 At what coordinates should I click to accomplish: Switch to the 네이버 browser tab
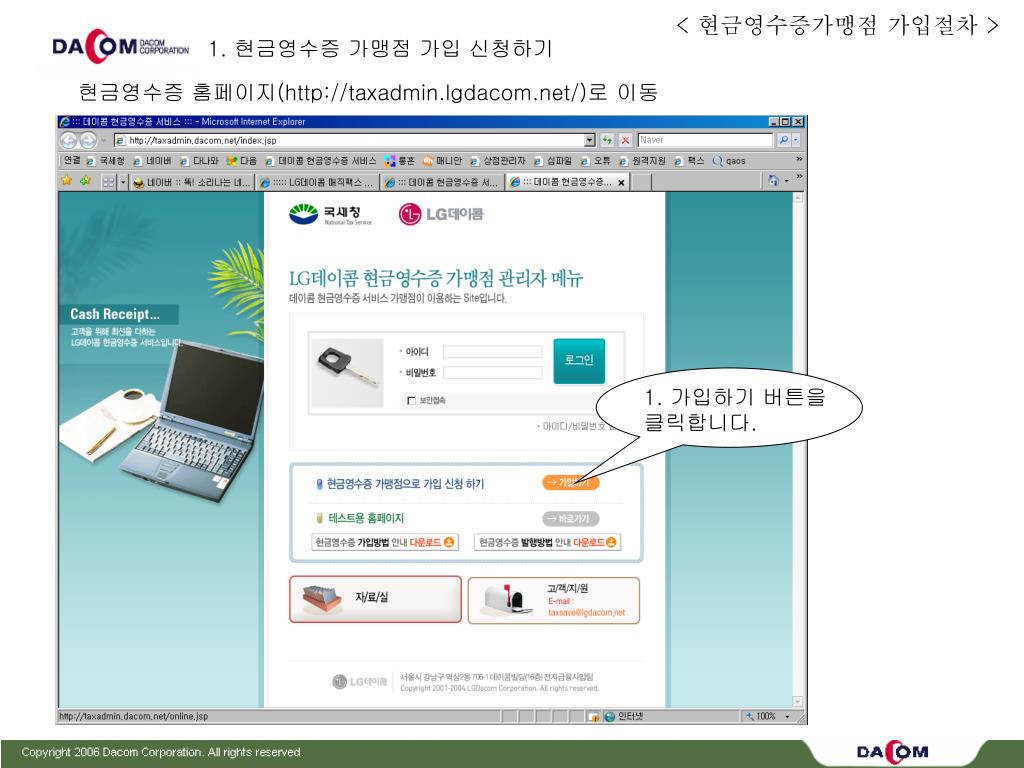click(191, 183)
